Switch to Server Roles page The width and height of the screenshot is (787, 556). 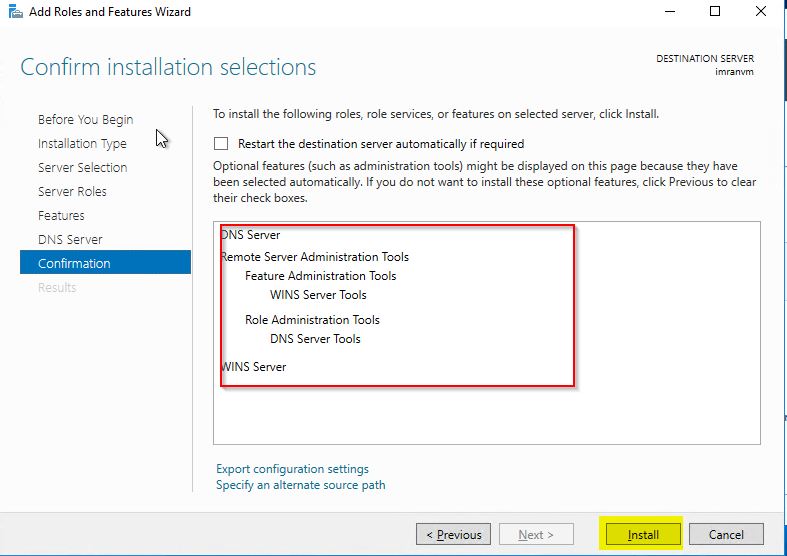(x=72, y=191)
